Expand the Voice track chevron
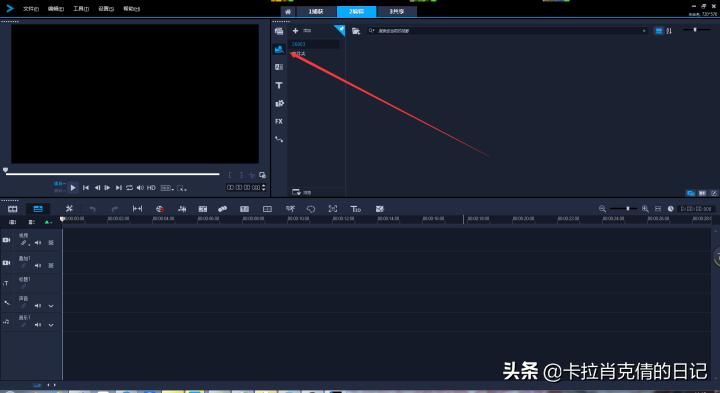 [51, 306]
